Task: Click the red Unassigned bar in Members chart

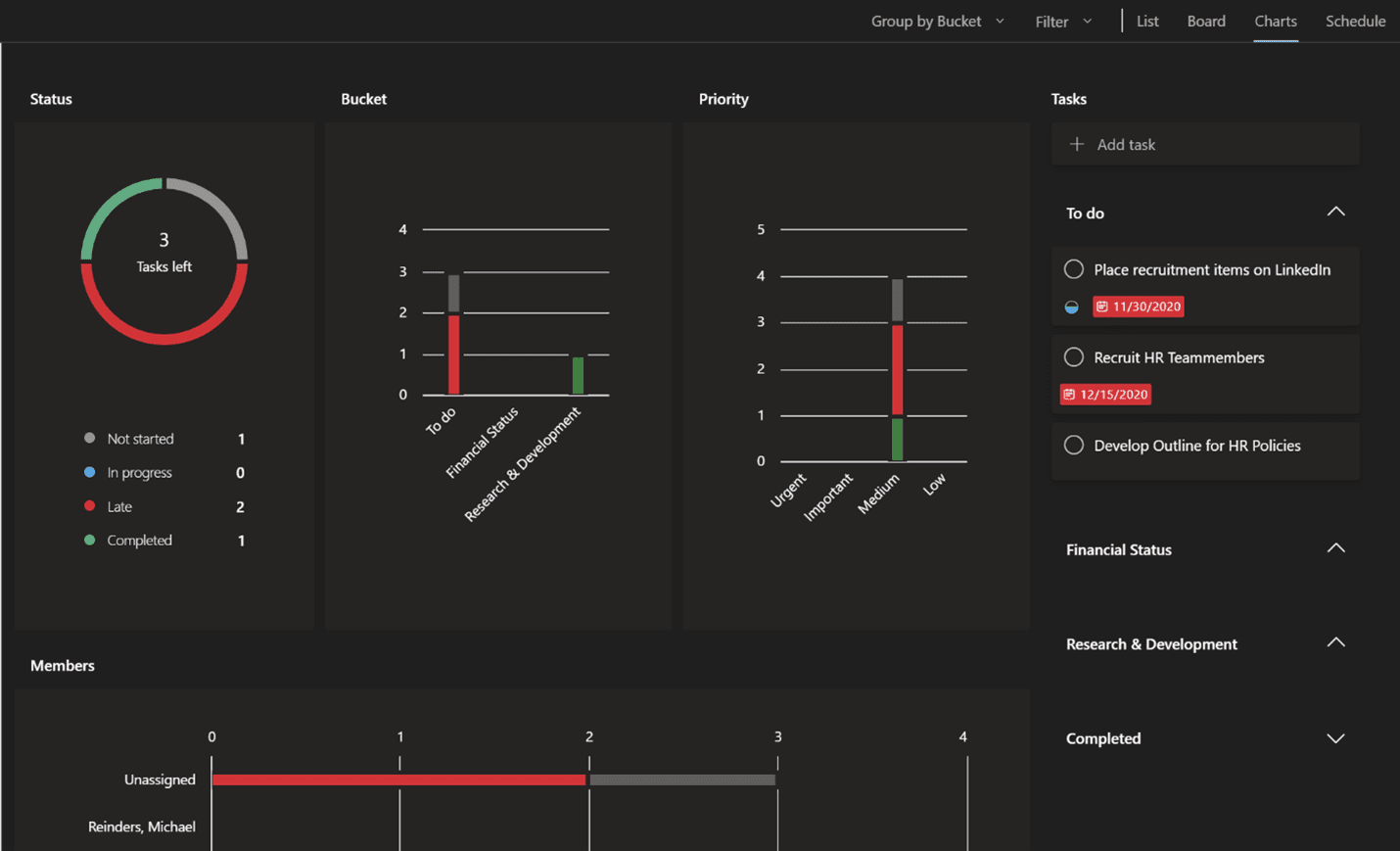Action: (398, 780)
